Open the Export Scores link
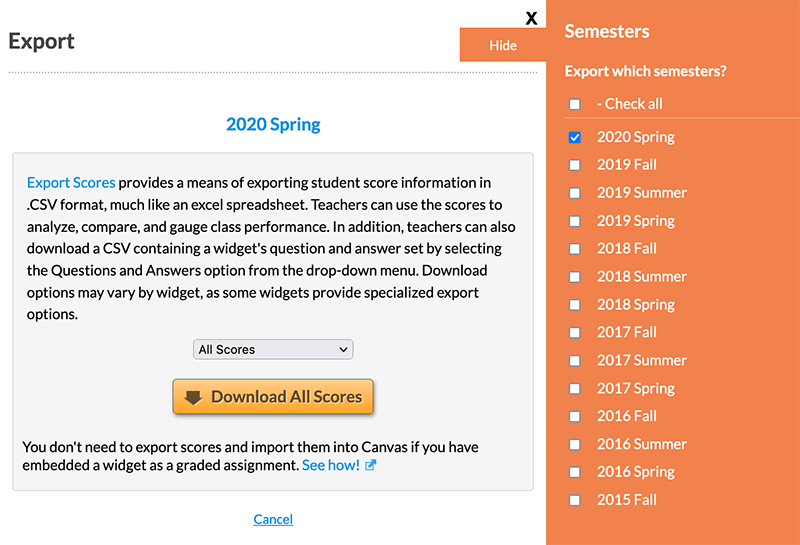 tap(71, 183)
